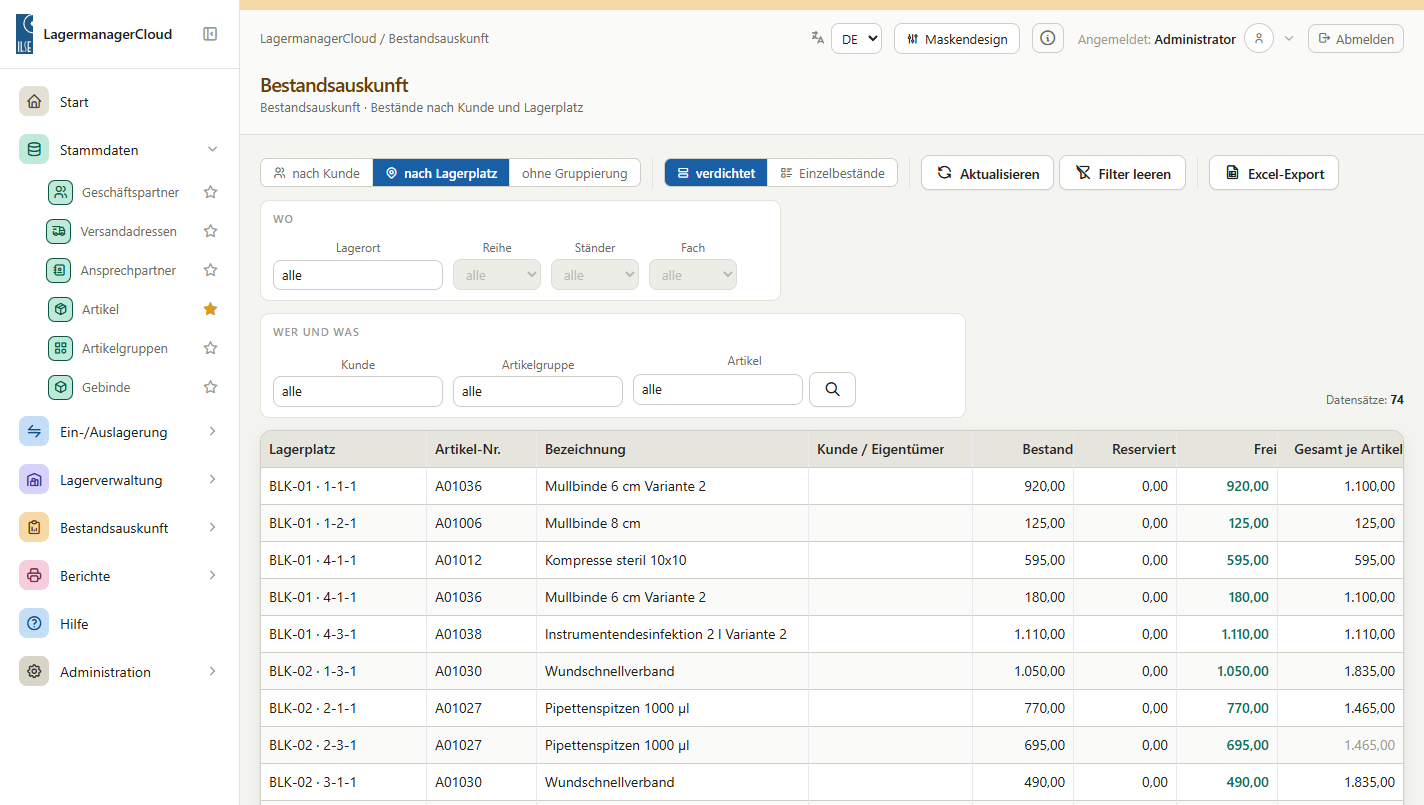The height and width of the screenshot is (805, 1424).
Task: Switch grouping to nach Kunde
Action: [x=317, y=173]
